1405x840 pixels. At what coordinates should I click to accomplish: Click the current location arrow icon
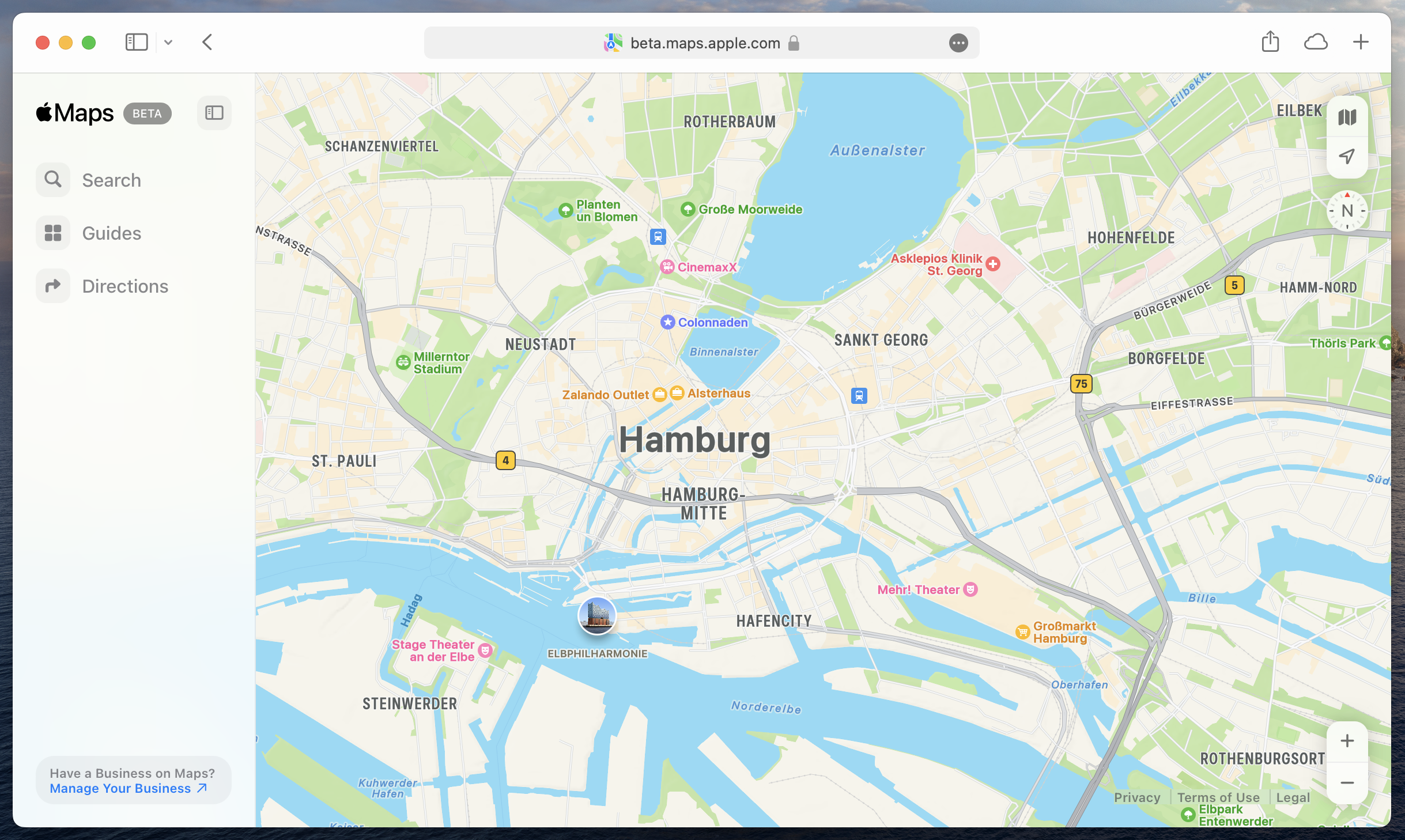pyautogui.click(x=1347, y=156)
